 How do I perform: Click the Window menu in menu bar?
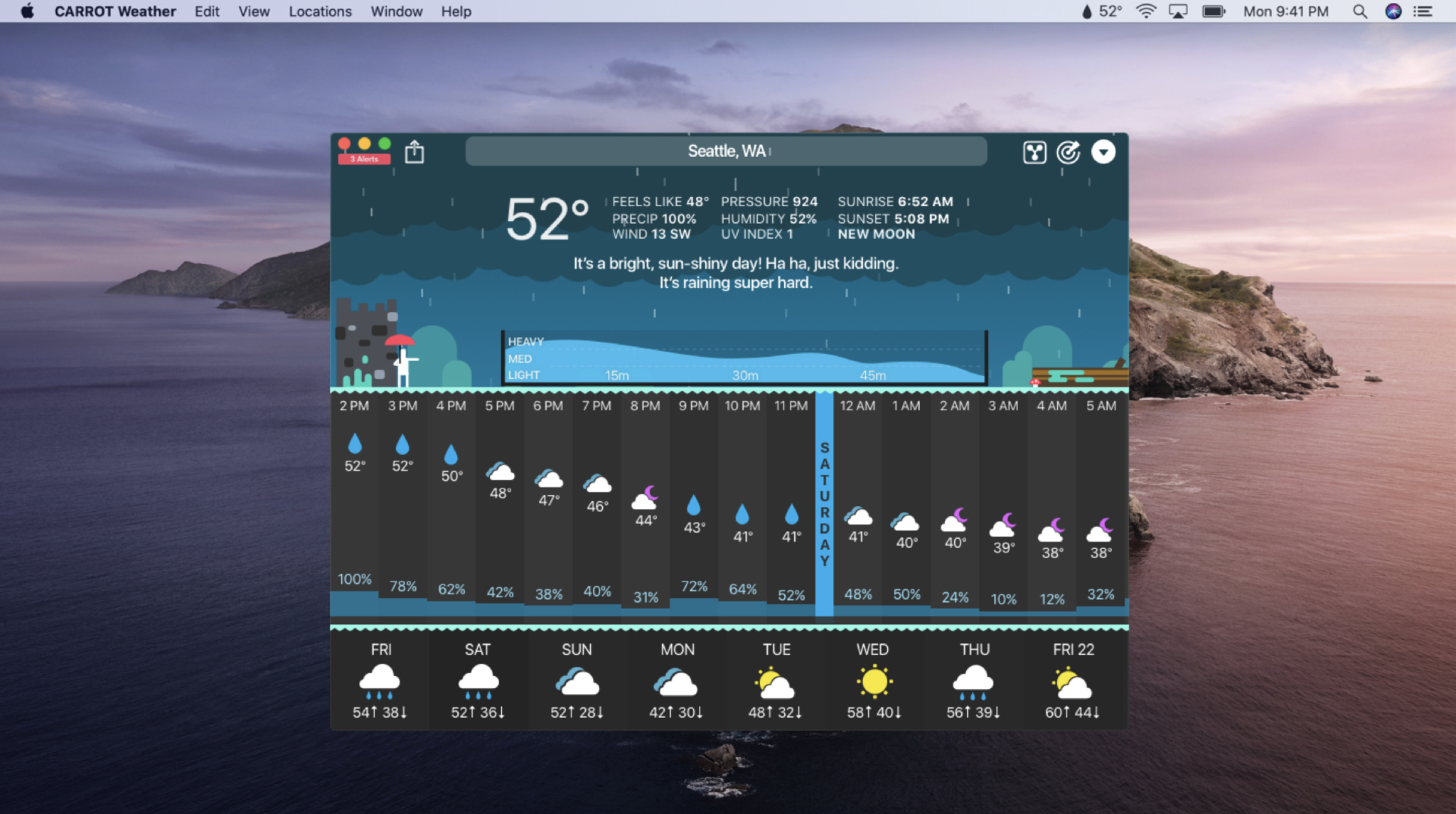397,11
